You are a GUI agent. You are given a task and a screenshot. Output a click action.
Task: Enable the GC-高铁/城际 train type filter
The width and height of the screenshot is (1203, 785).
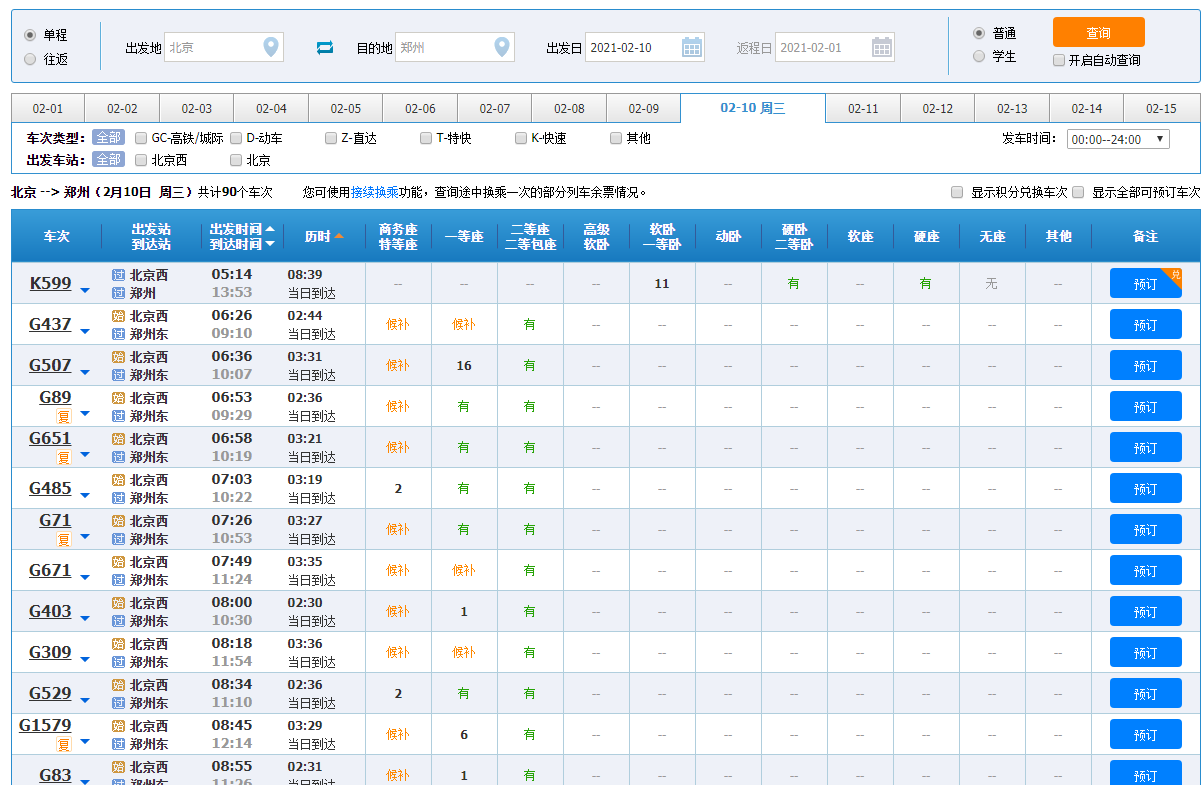pyautogui.click(x=141, y=138)
